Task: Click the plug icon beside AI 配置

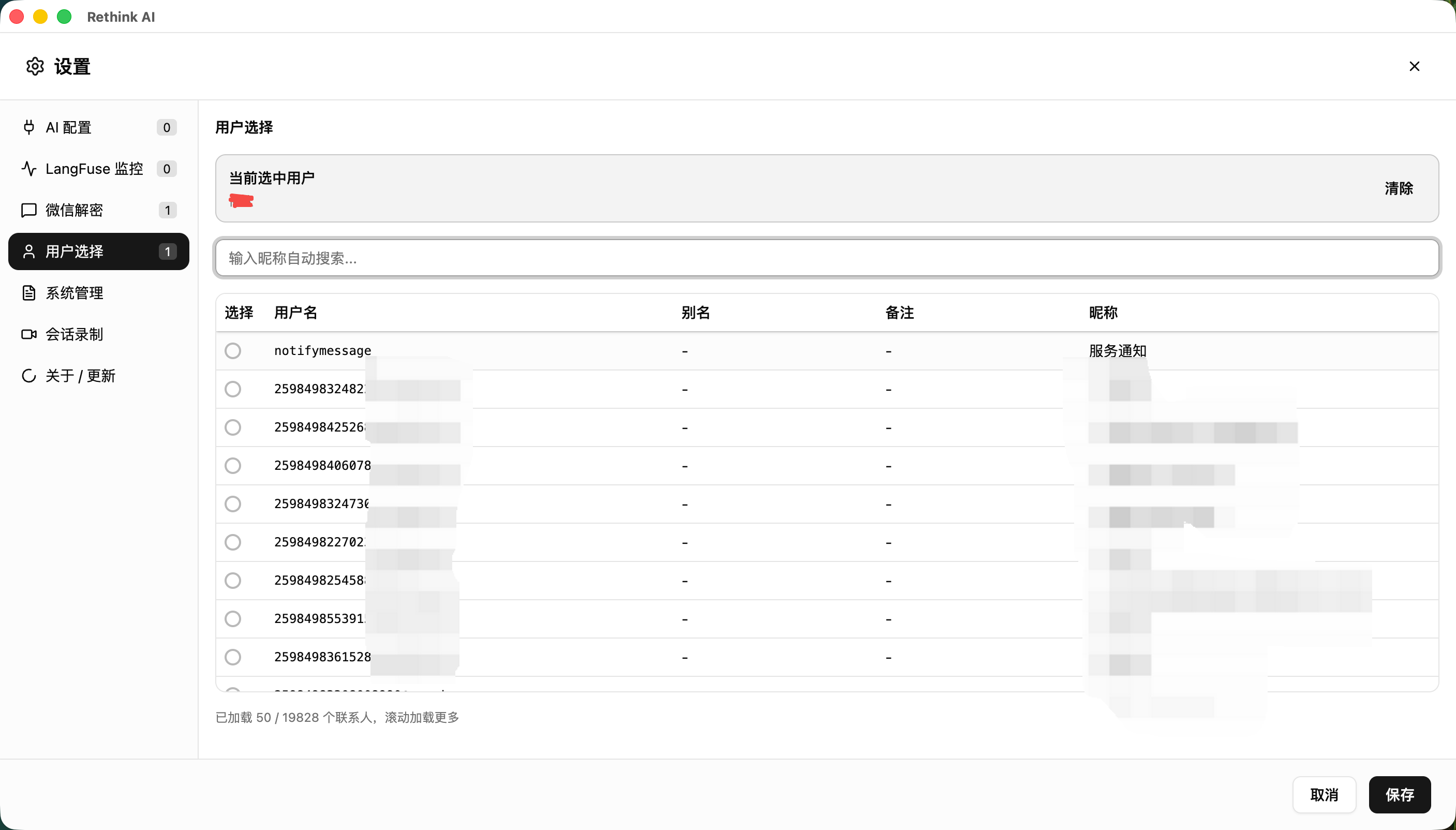Action: (x=28, y=127)
